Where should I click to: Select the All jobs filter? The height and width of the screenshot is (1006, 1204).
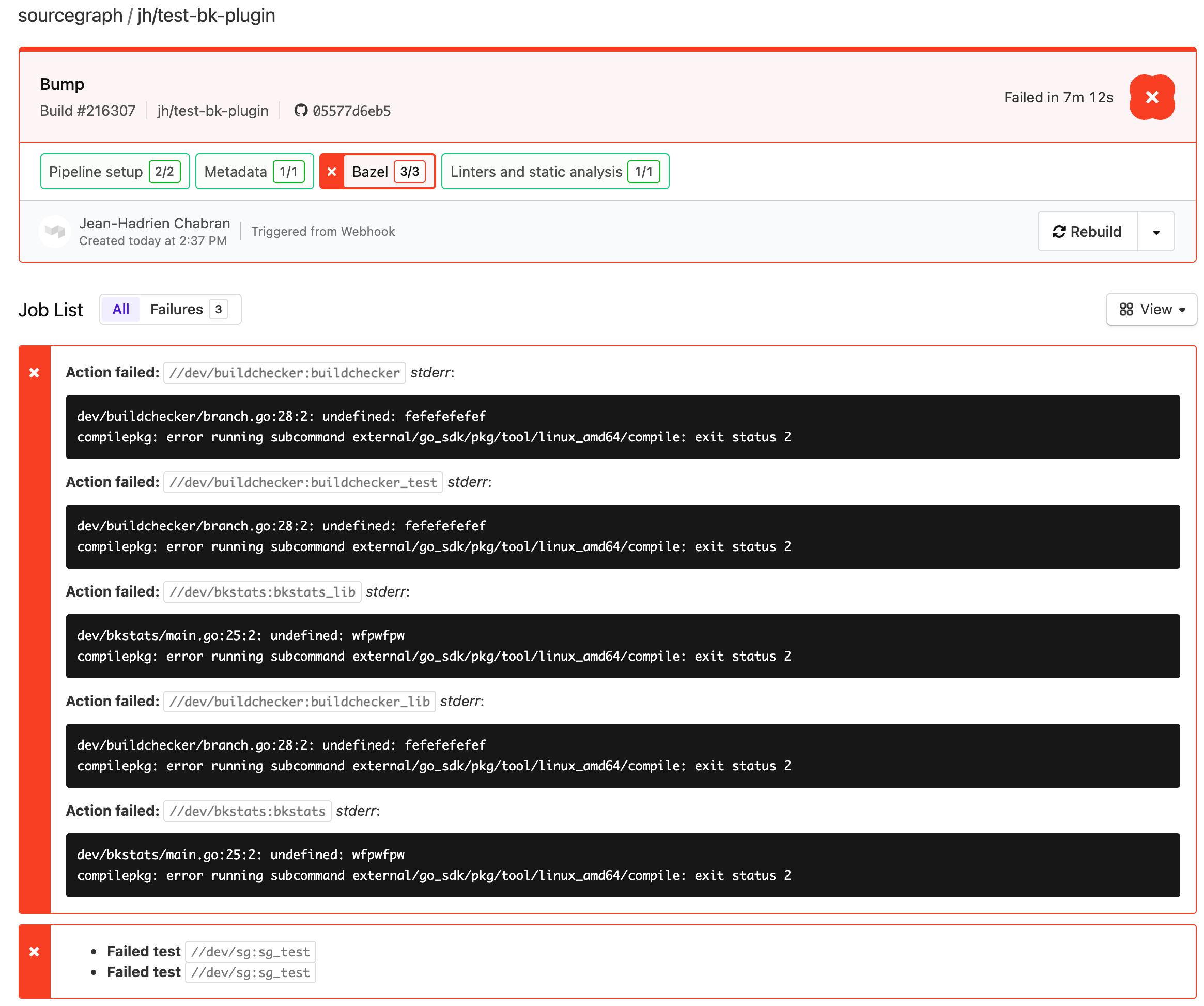click(121, 310)
